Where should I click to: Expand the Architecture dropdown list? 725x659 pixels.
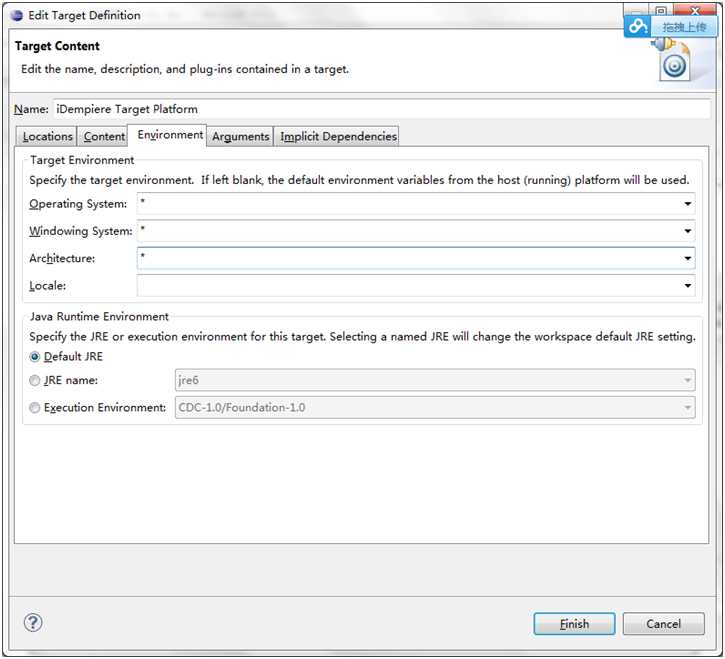tap(688, 258)
